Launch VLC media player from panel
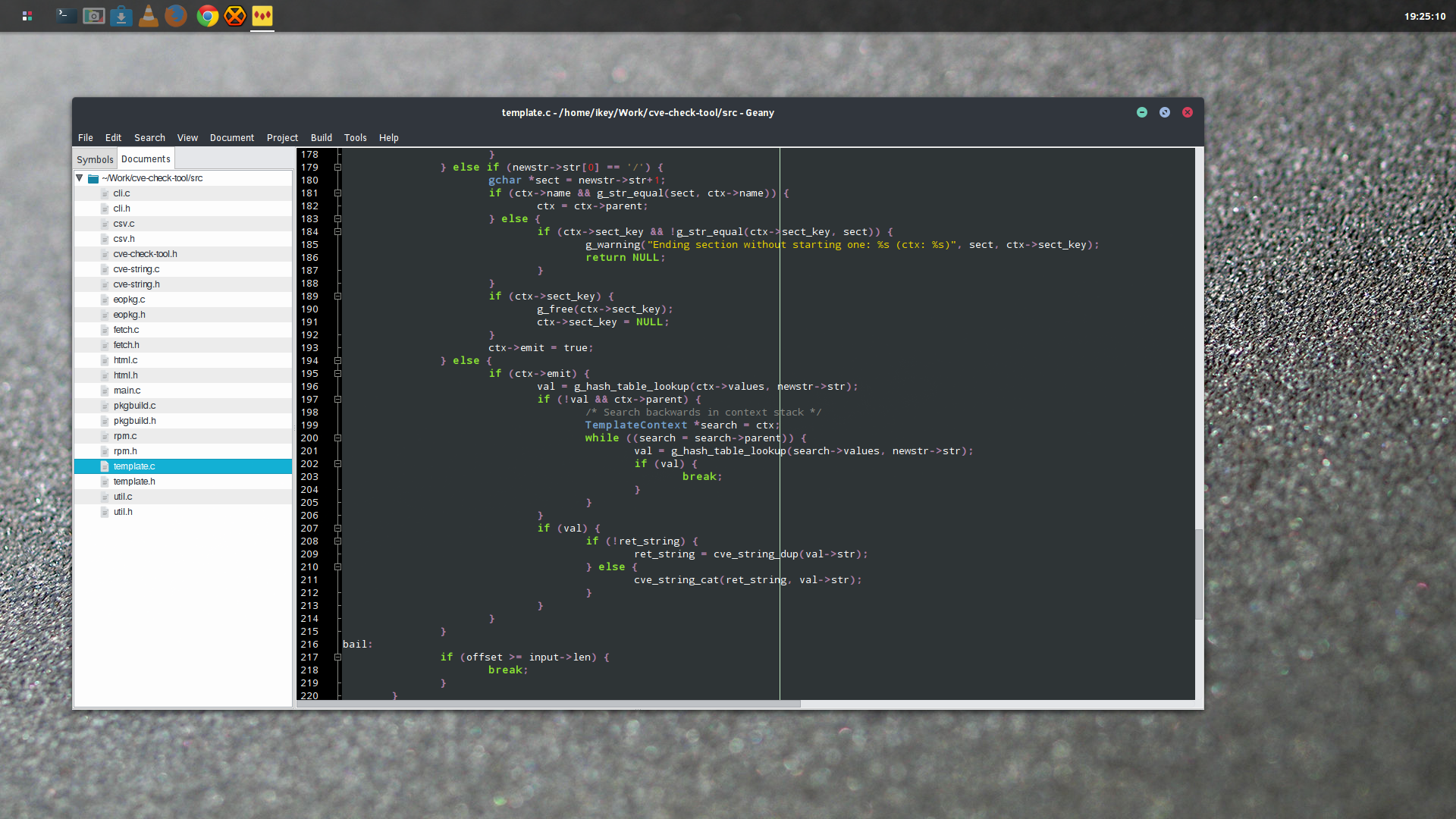Screen dimensions: 1456x819 point(149,16)
